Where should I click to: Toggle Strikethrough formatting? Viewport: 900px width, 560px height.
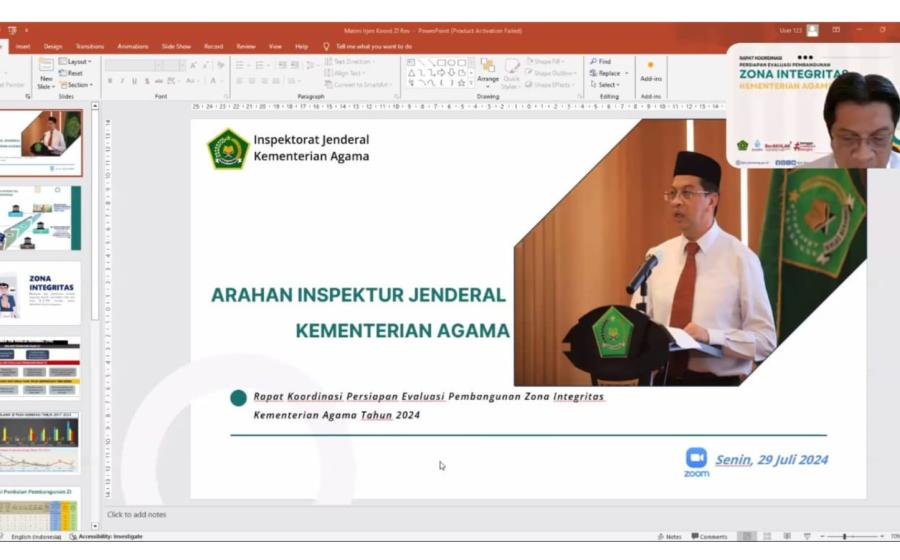[159, 81]
